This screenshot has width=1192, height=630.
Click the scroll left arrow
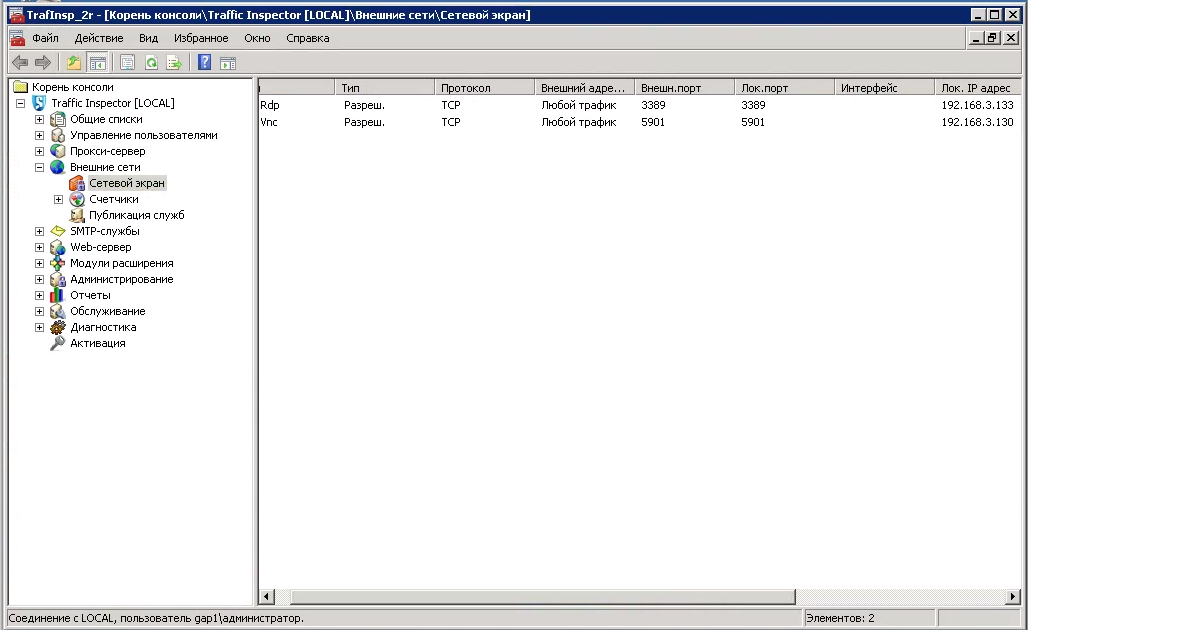pyautogui.click(x=267, y=597)
